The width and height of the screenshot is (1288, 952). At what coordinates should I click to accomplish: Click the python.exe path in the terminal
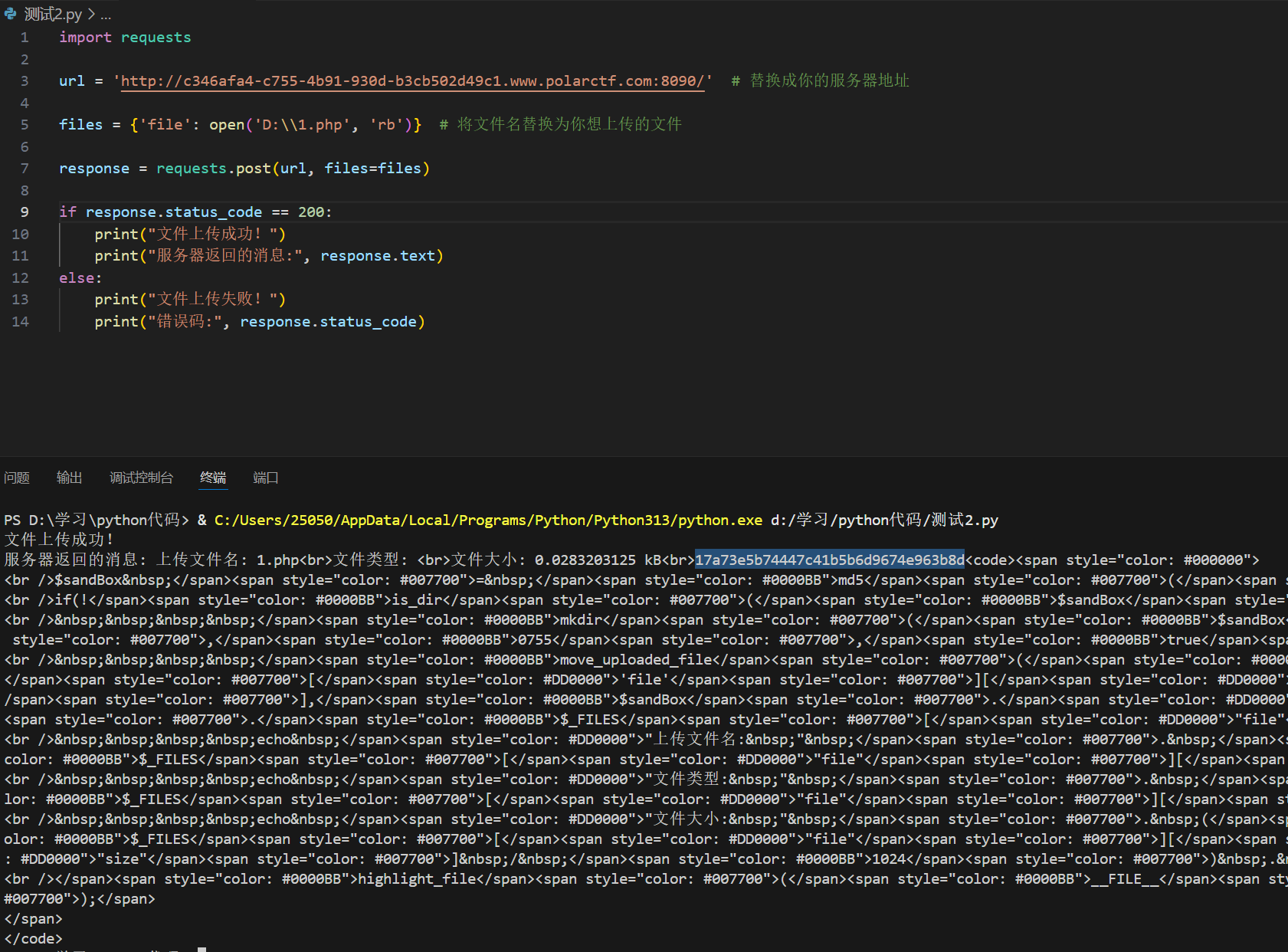tap(488, 520)
